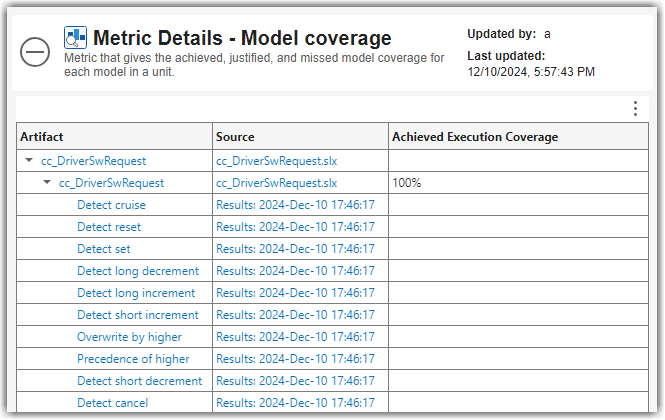Screen dimensions: 665x420
Task: Open results link for Detect long increment
Action: (296, 293)
